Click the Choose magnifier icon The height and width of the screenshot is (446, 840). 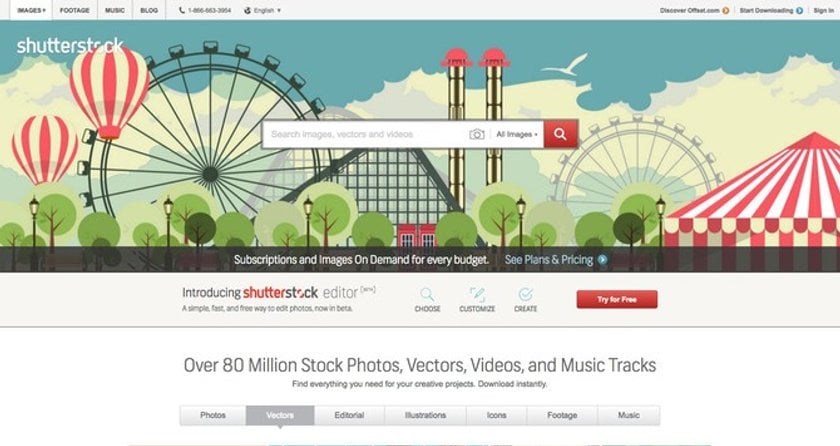427,294
